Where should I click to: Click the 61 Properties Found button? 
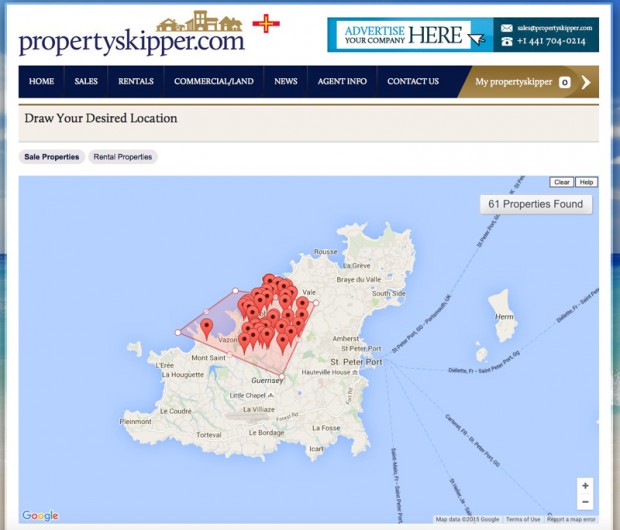[x=535, y=204]
